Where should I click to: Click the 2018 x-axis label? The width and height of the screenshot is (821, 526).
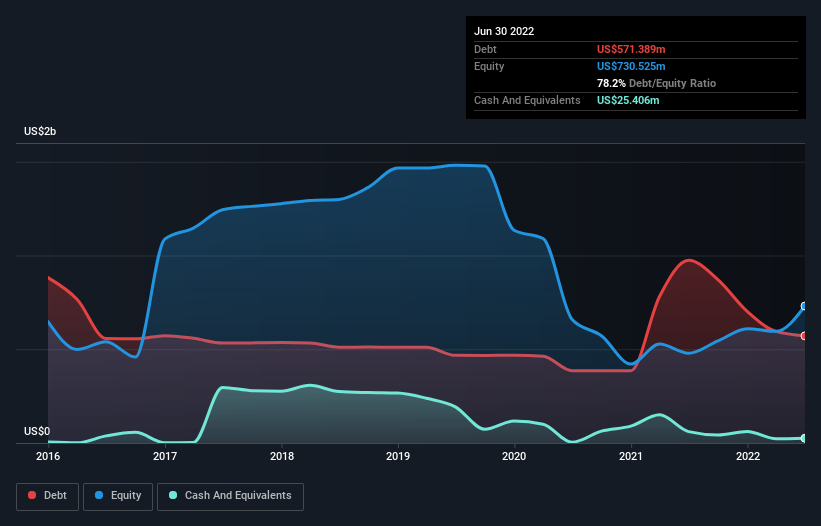click(x=282, y=456)
